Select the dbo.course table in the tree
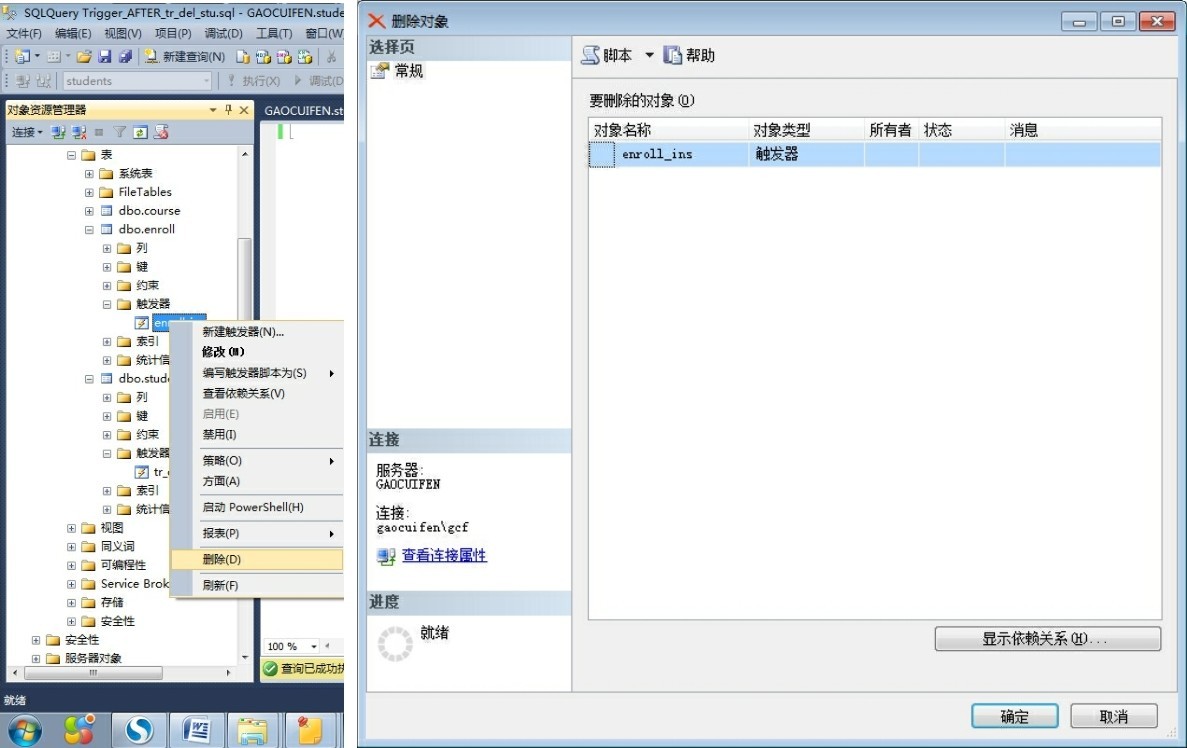This screenshot has width=1187, height=748. (x=149, y=210)
